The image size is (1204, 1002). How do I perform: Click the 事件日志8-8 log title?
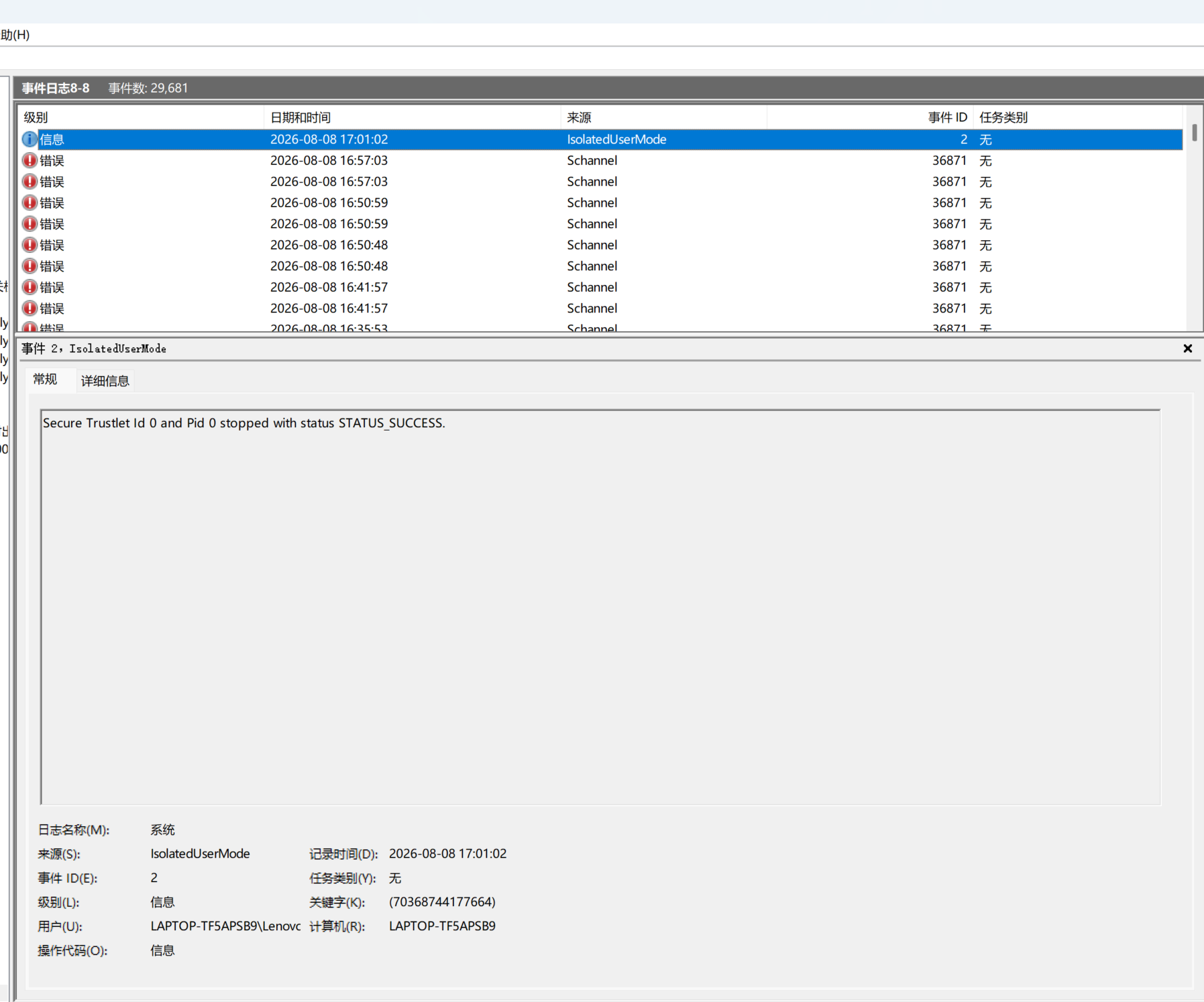click(56, 89)
